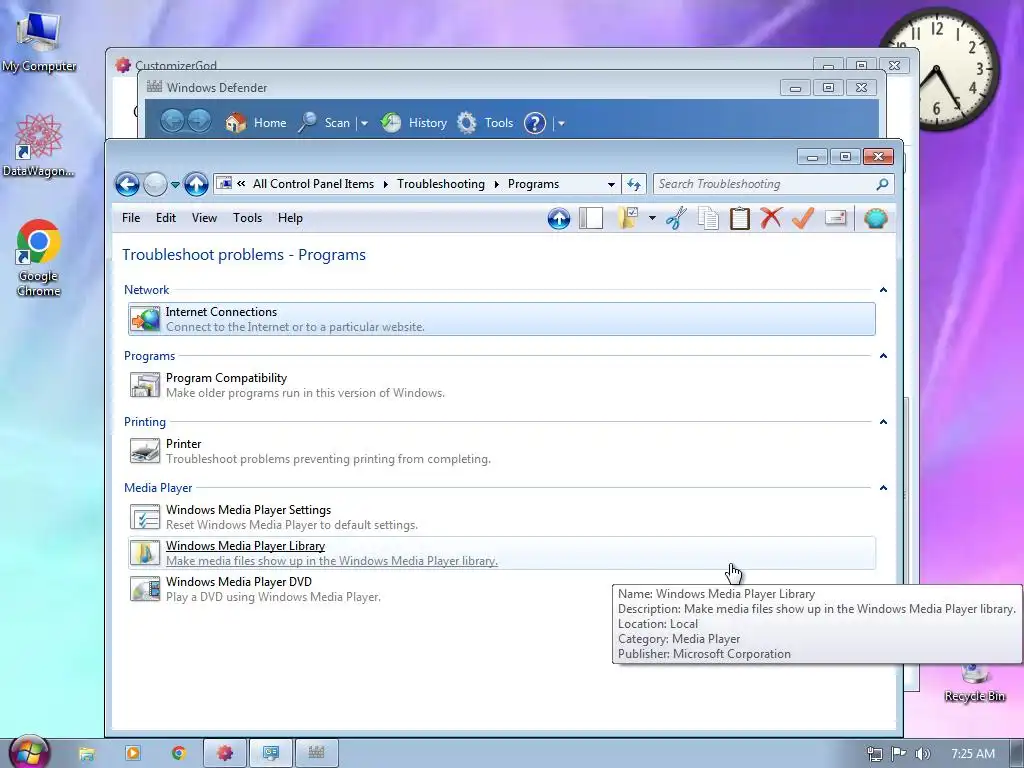Click the Media Player DVD disc icon

click(145, 589)
